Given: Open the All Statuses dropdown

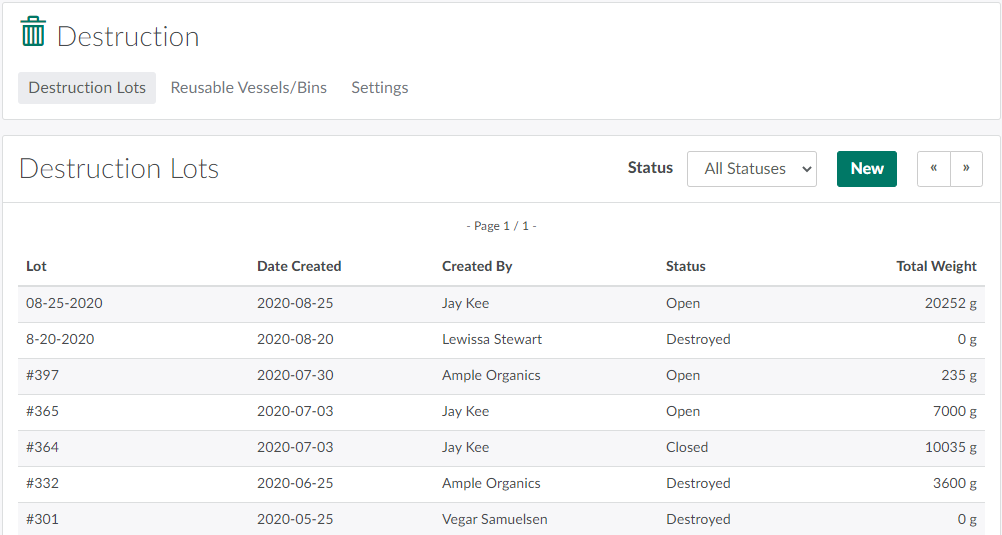Looking at the screenshot, I should [x=751, y=169].
